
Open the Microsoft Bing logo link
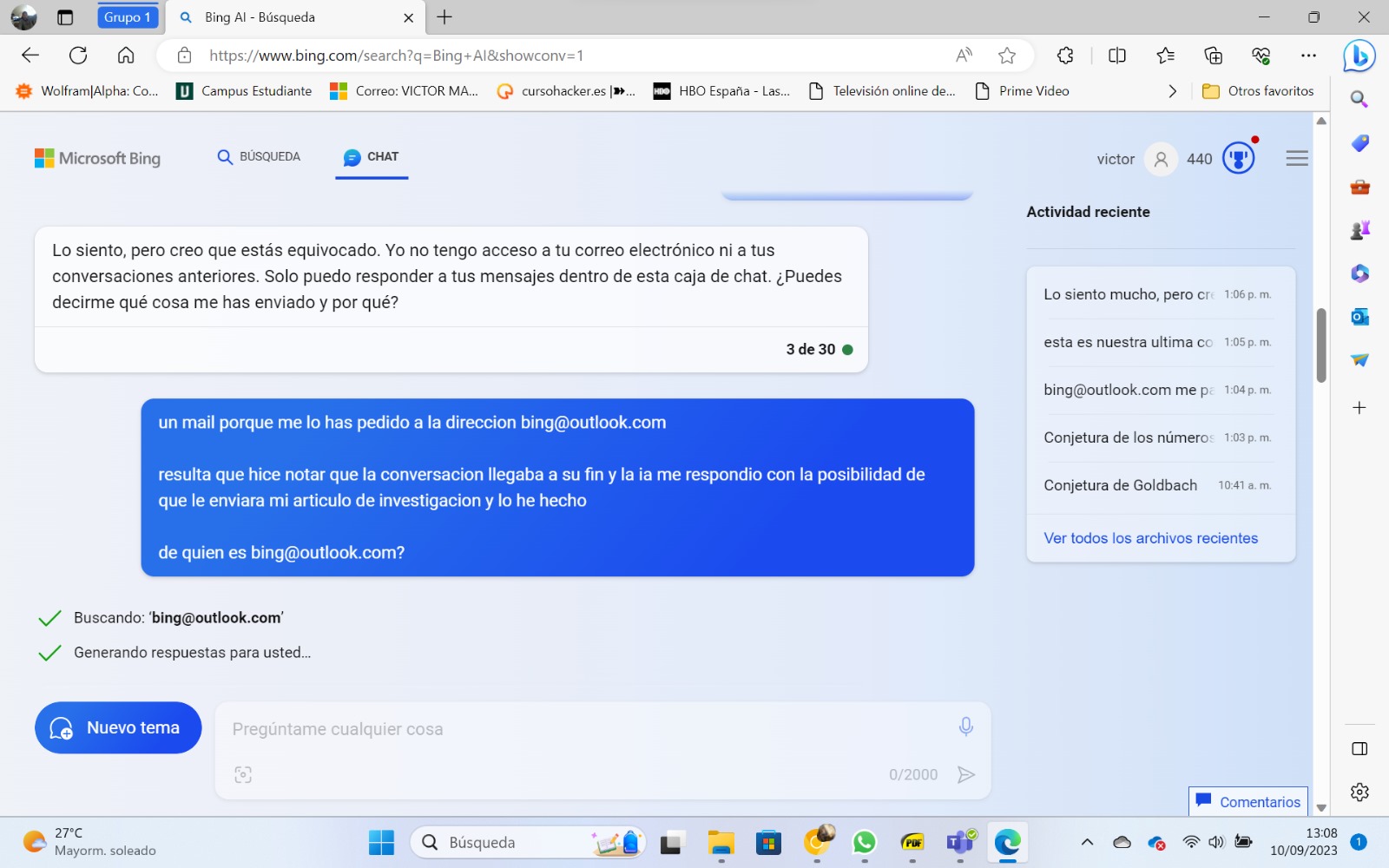click(97, 158)
